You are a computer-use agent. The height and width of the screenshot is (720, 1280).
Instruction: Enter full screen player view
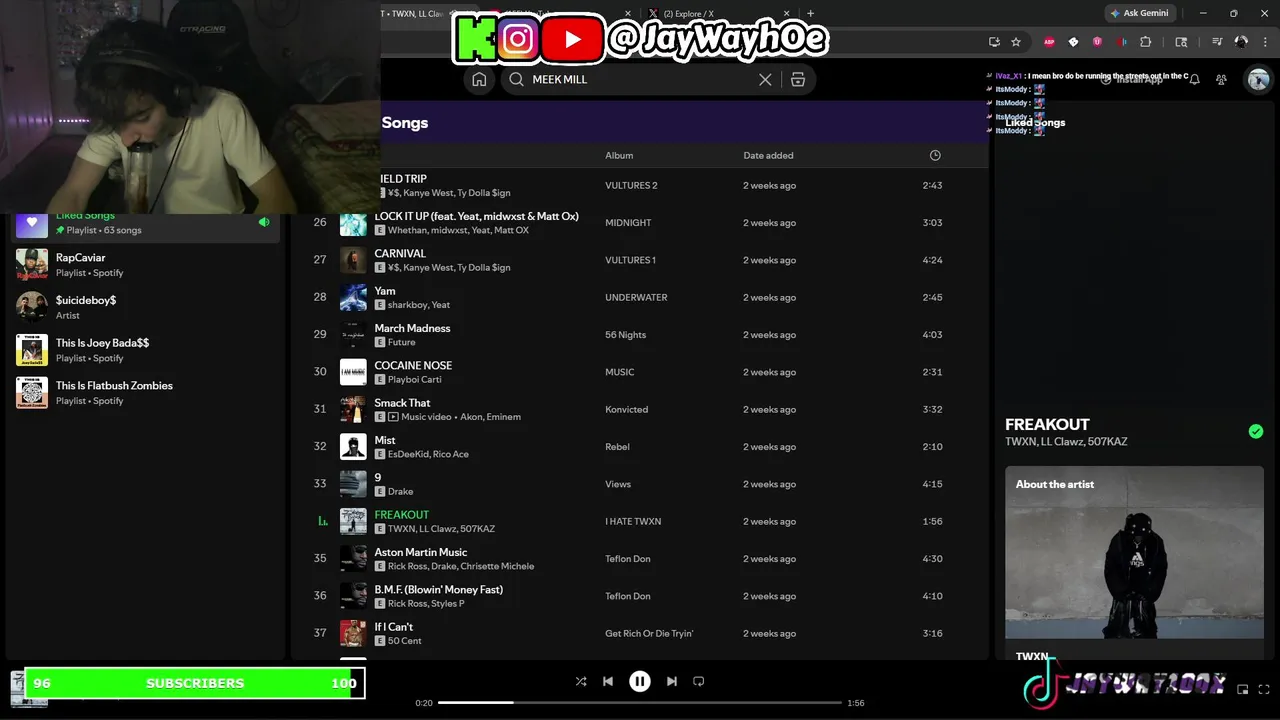[1265, 689]
